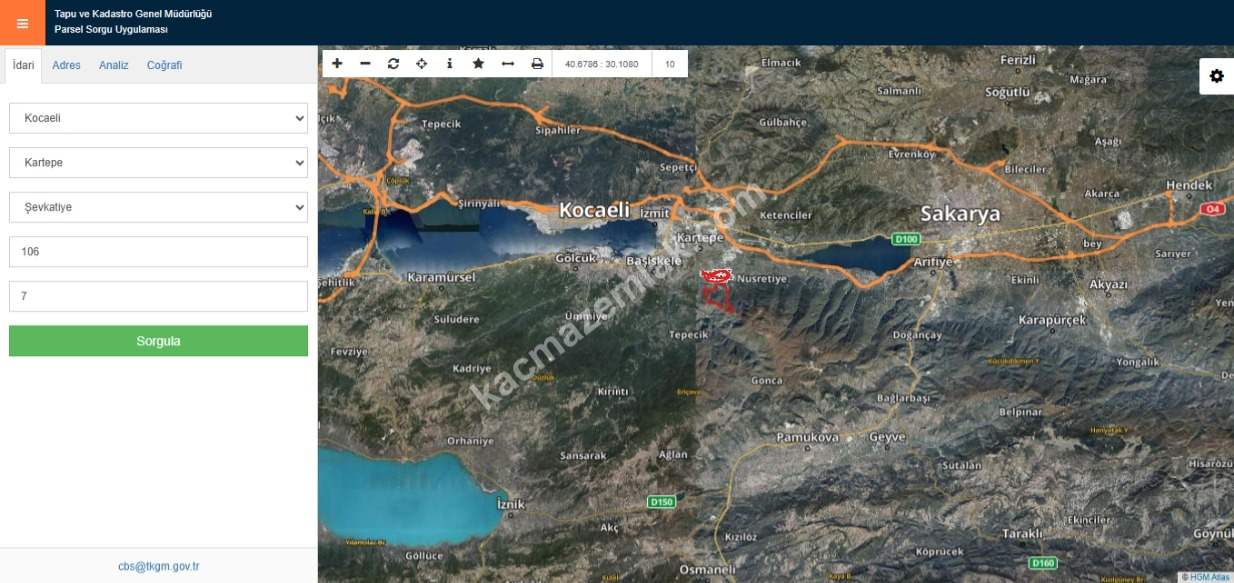
Task: Open the Coğrafi tab
Action: [164, 65]
